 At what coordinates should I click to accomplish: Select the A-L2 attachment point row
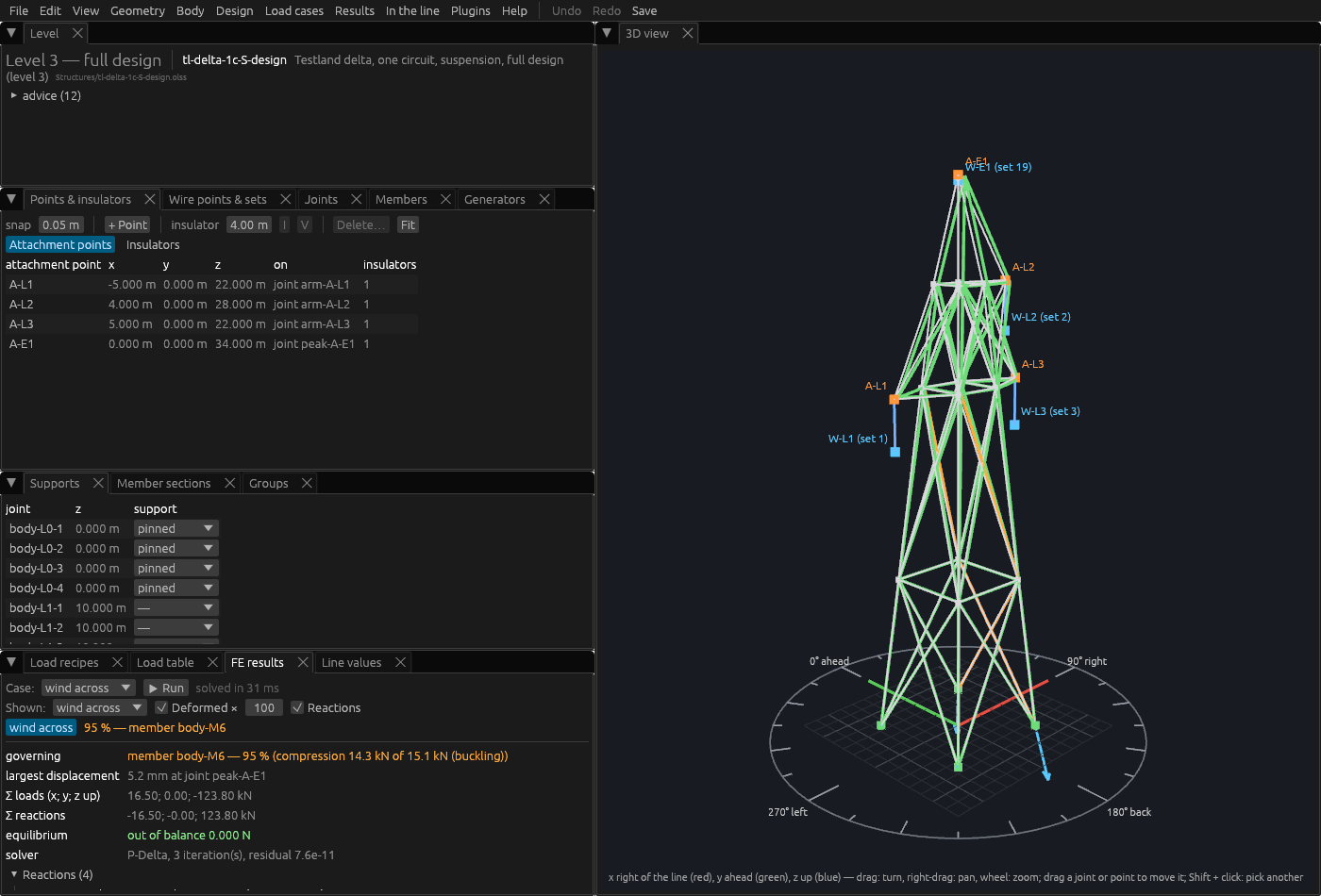coord(211,304)
